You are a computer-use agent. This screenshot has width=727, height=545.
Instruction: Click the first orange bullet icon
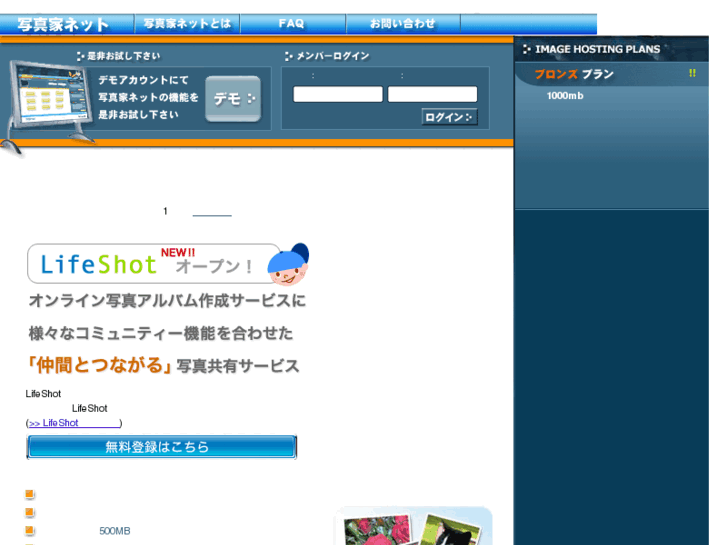[x=30, y=494]
